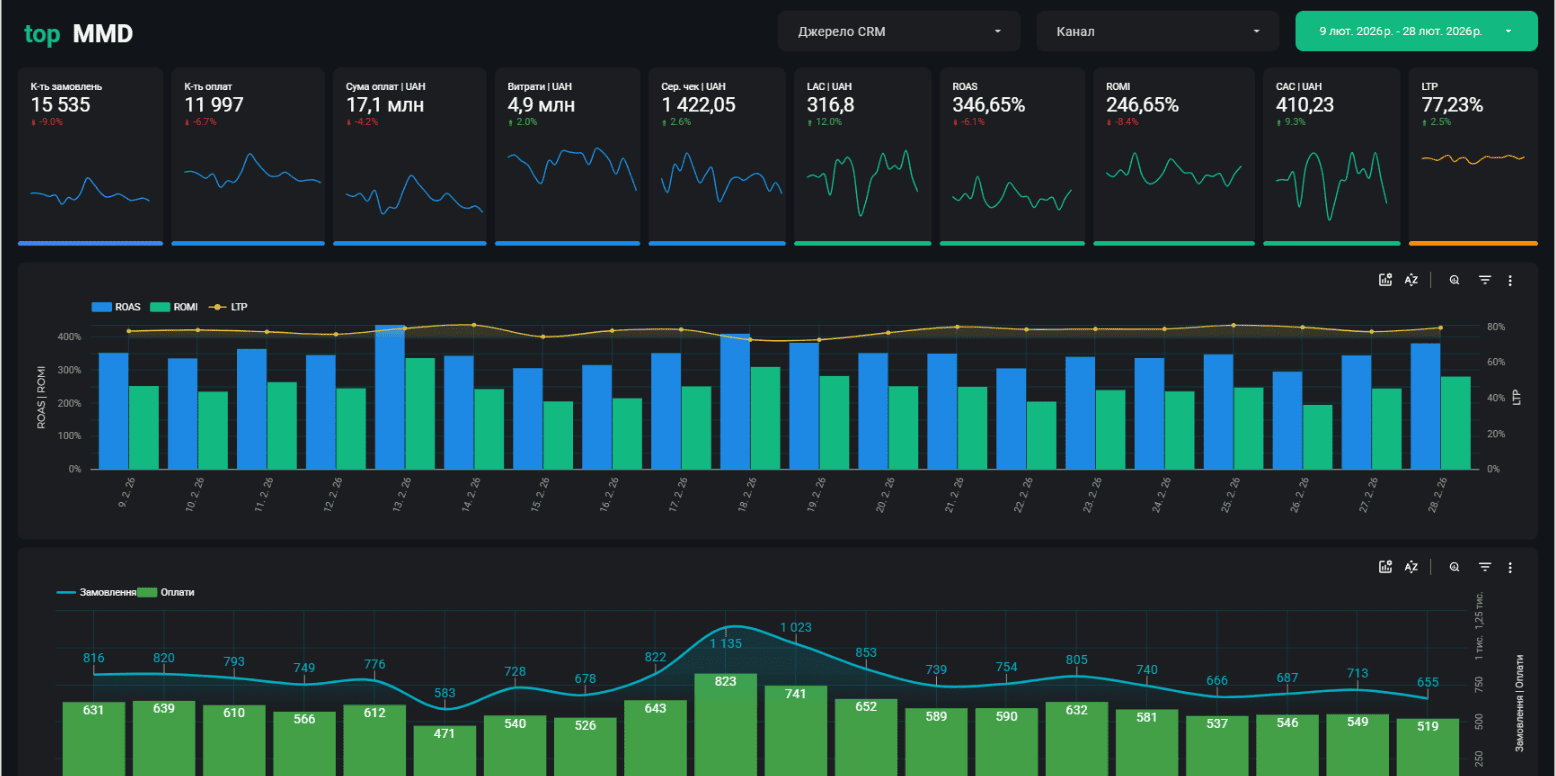Open the filter icon on the ROAS chart
This screenshot has width=1556, height=776.
[1485, 280]
